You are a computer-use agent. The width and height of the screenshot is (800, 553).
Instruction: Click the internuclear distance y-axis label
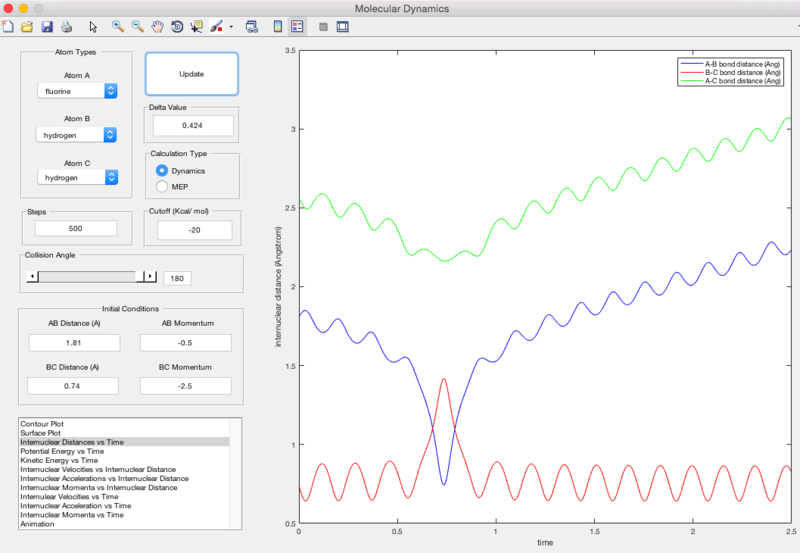(x=278, y=287)
